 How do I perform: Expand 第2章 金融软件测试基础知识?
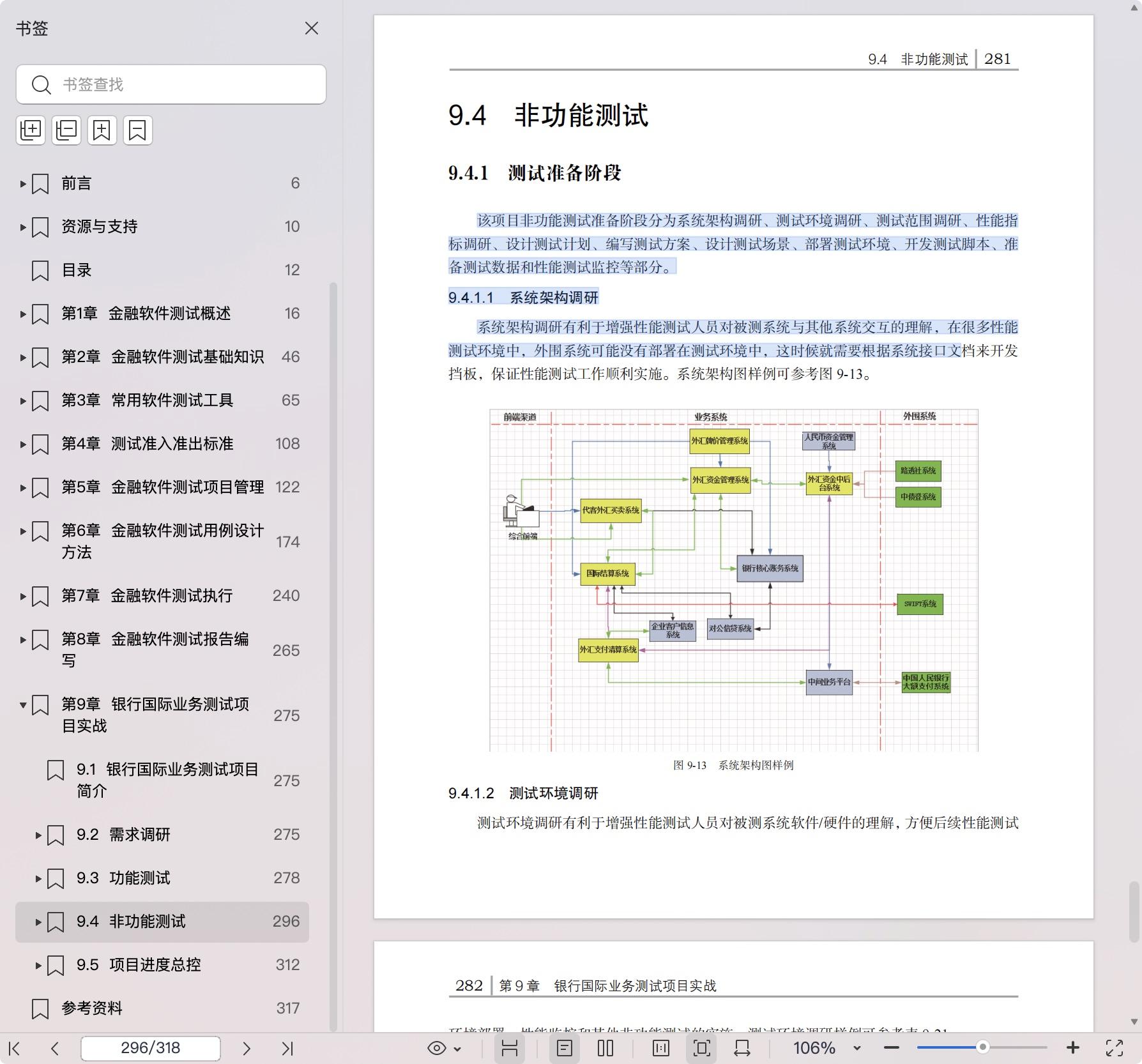[x=23, y=358]
